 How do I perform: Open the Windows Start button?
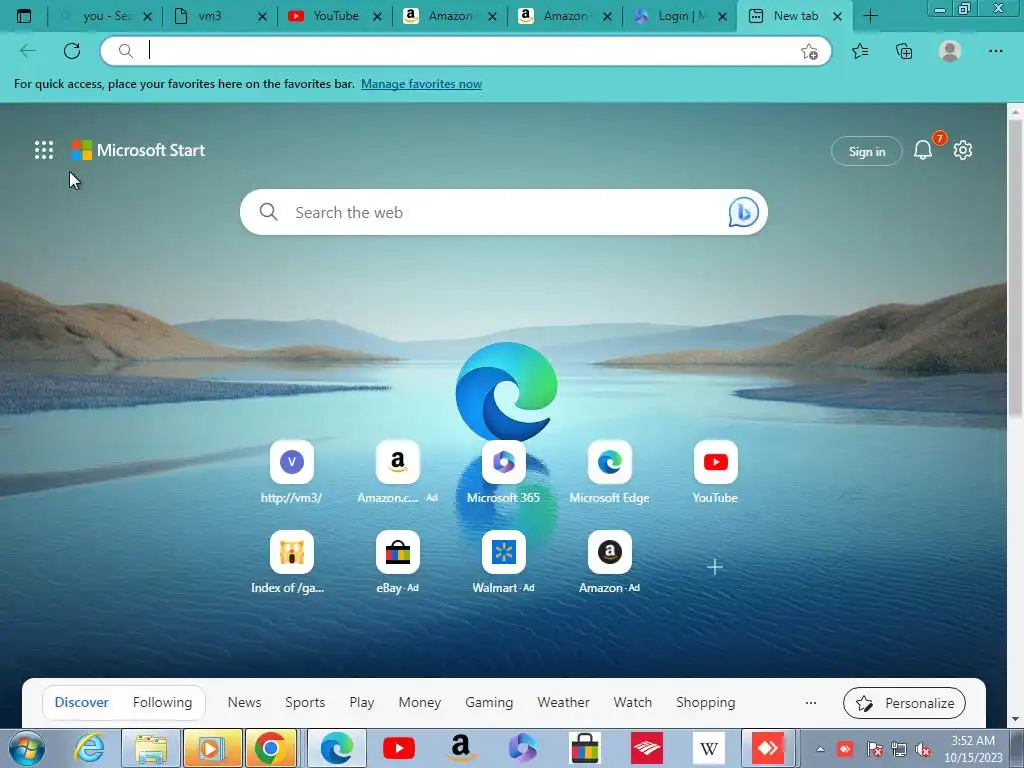(x=25, y=748)
